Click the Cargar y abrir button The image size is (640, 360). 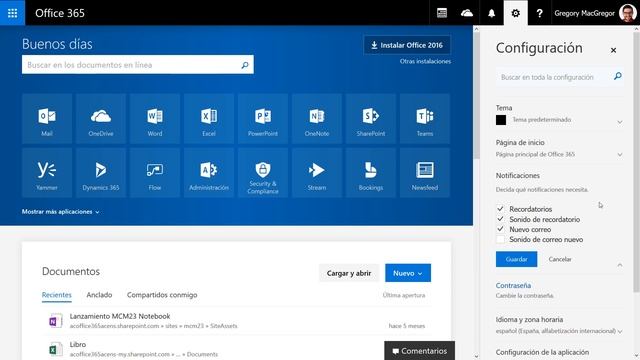pos(349,273)
